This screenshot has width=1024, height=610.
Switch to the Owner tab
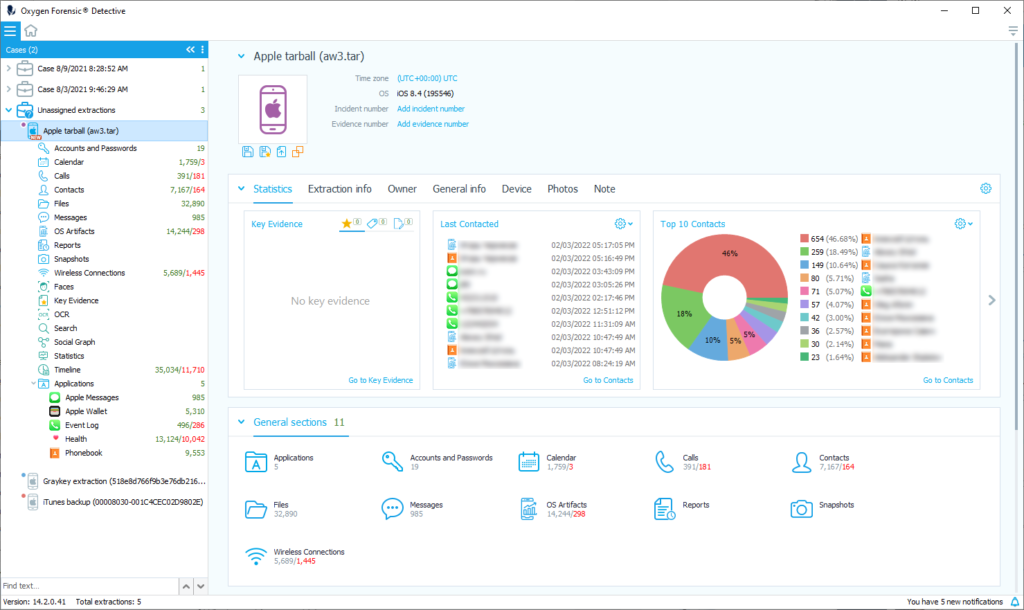tap(402, 189)
